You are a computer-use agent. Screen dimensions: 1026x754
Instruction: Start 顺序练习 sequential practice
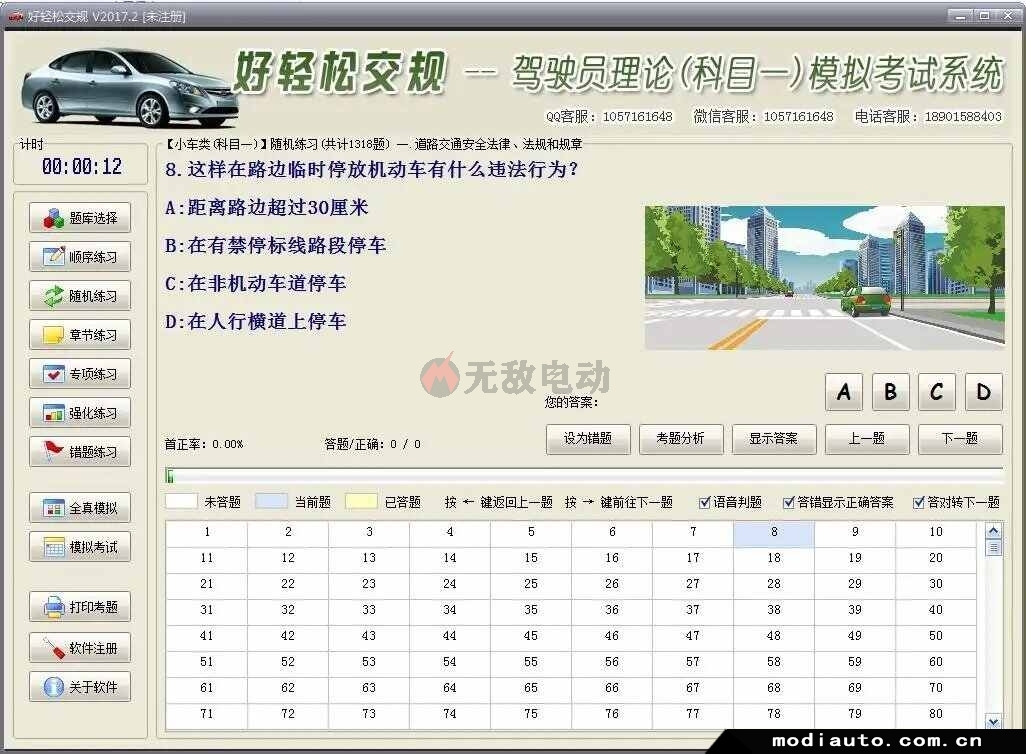click(x=80, y=257)
